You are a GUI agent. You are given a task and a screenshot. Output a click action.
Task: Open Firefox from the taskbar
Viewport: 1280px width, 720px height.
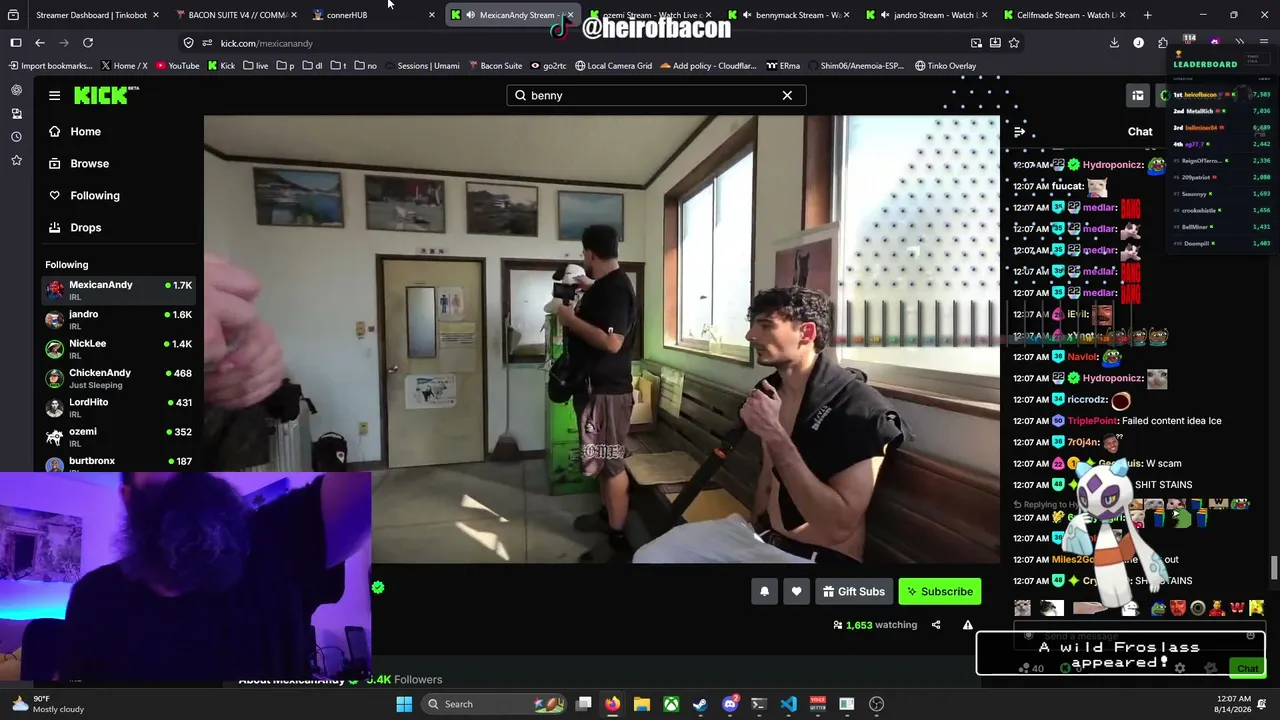click(x=612, y=704)
